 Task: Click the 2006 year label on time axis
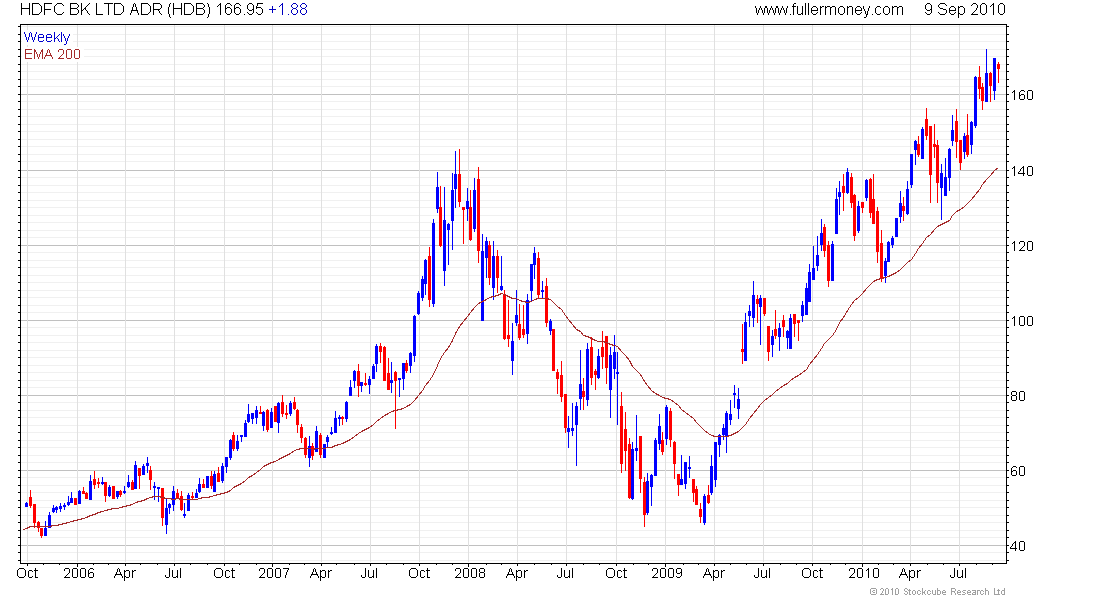[x=79, y=573]
